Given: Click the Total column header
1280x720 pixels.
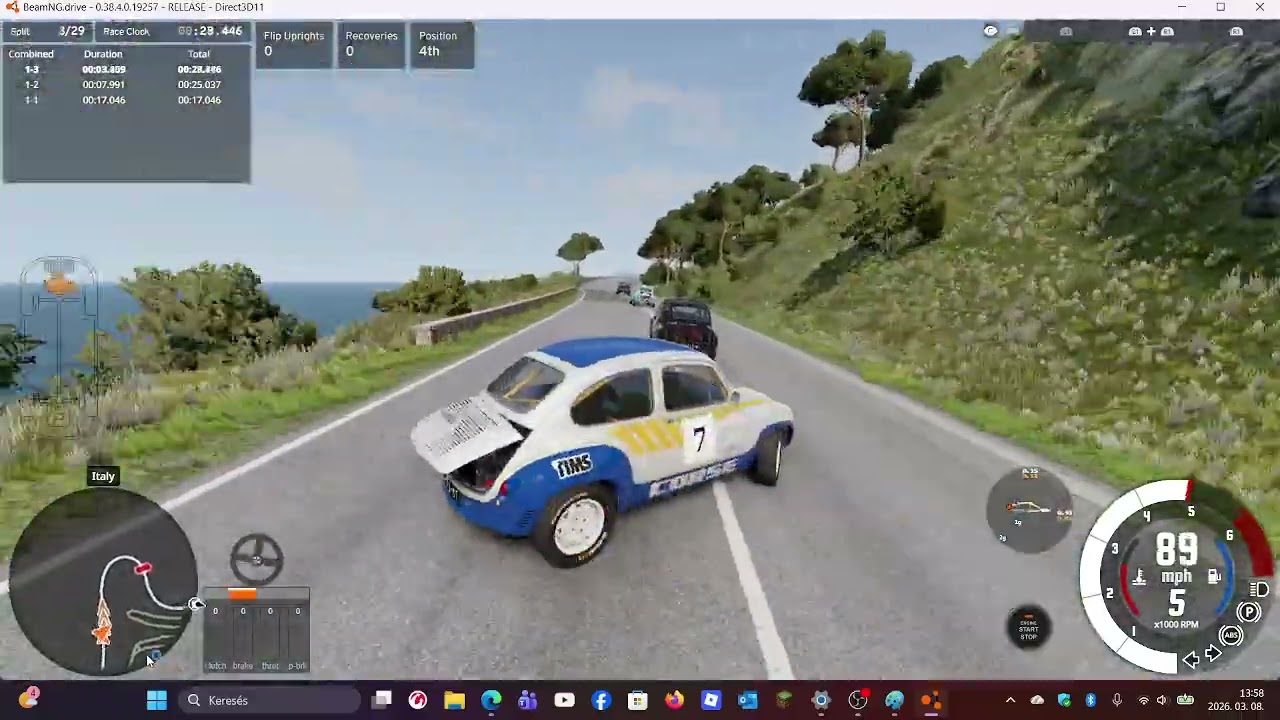Looking at the screenshot, I should (199, 54).
